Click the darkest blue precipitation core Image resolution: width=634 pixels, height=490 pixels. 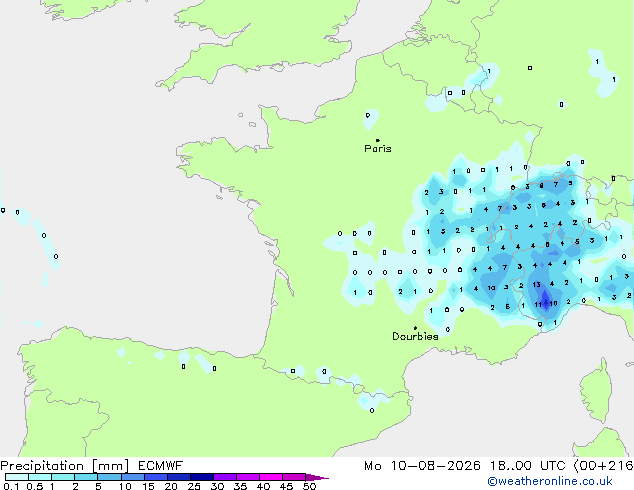(545, 301)
